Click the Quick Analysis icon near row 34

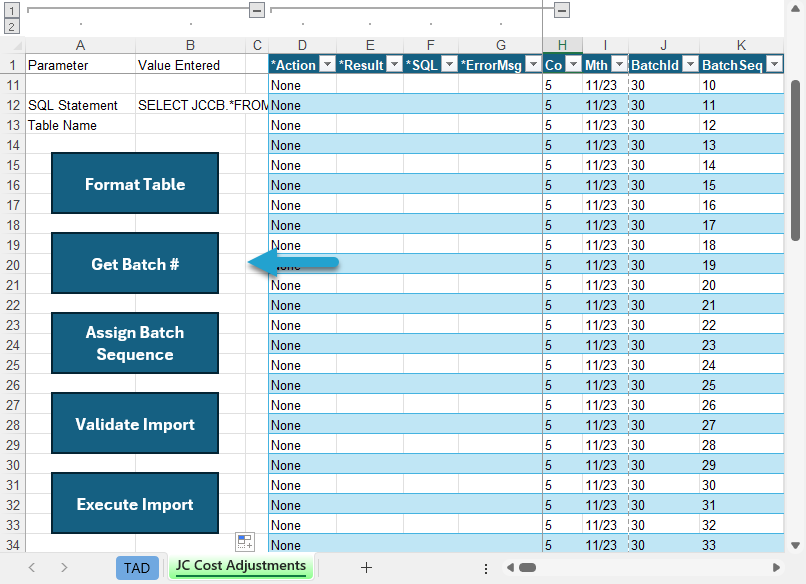coord(245,541)
